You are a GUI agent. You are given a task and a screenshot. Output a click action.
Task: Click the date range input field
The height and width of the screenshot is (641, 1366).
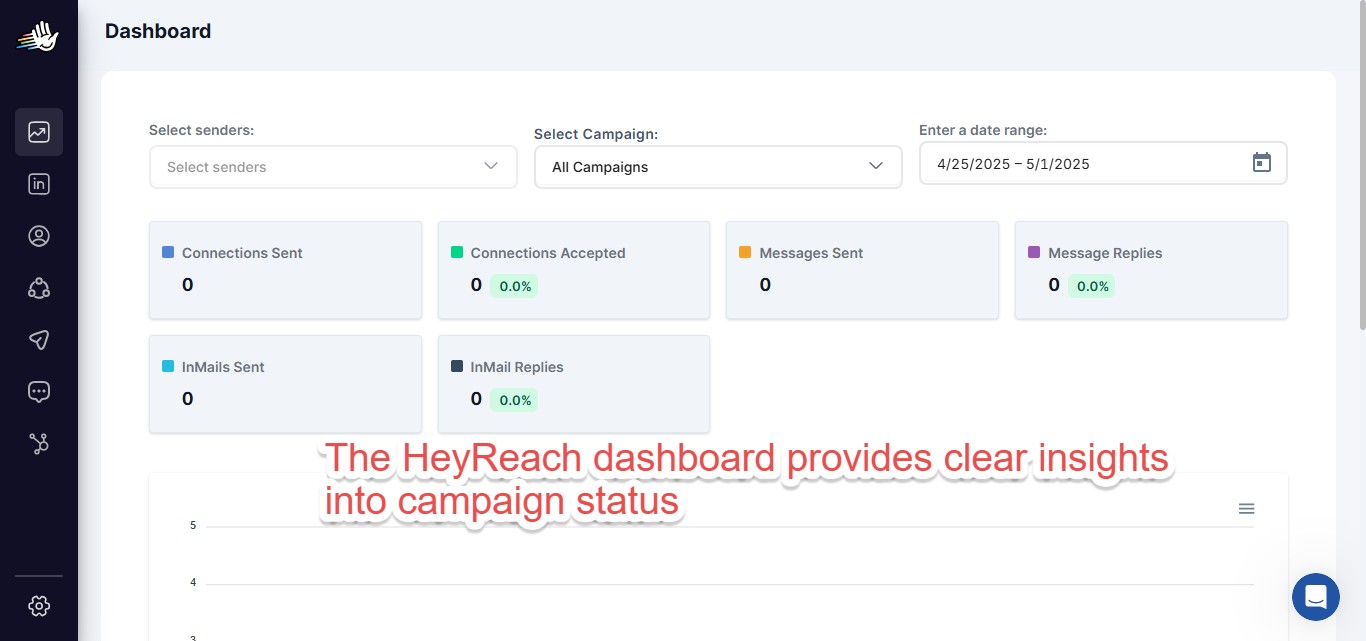click(x=1103, y=163)
